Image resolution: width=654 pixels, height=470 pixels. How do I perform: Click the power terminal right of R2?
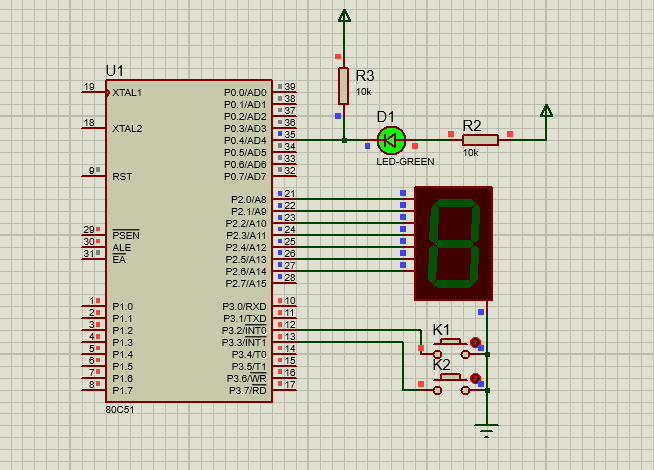click(x=546, y=111)
